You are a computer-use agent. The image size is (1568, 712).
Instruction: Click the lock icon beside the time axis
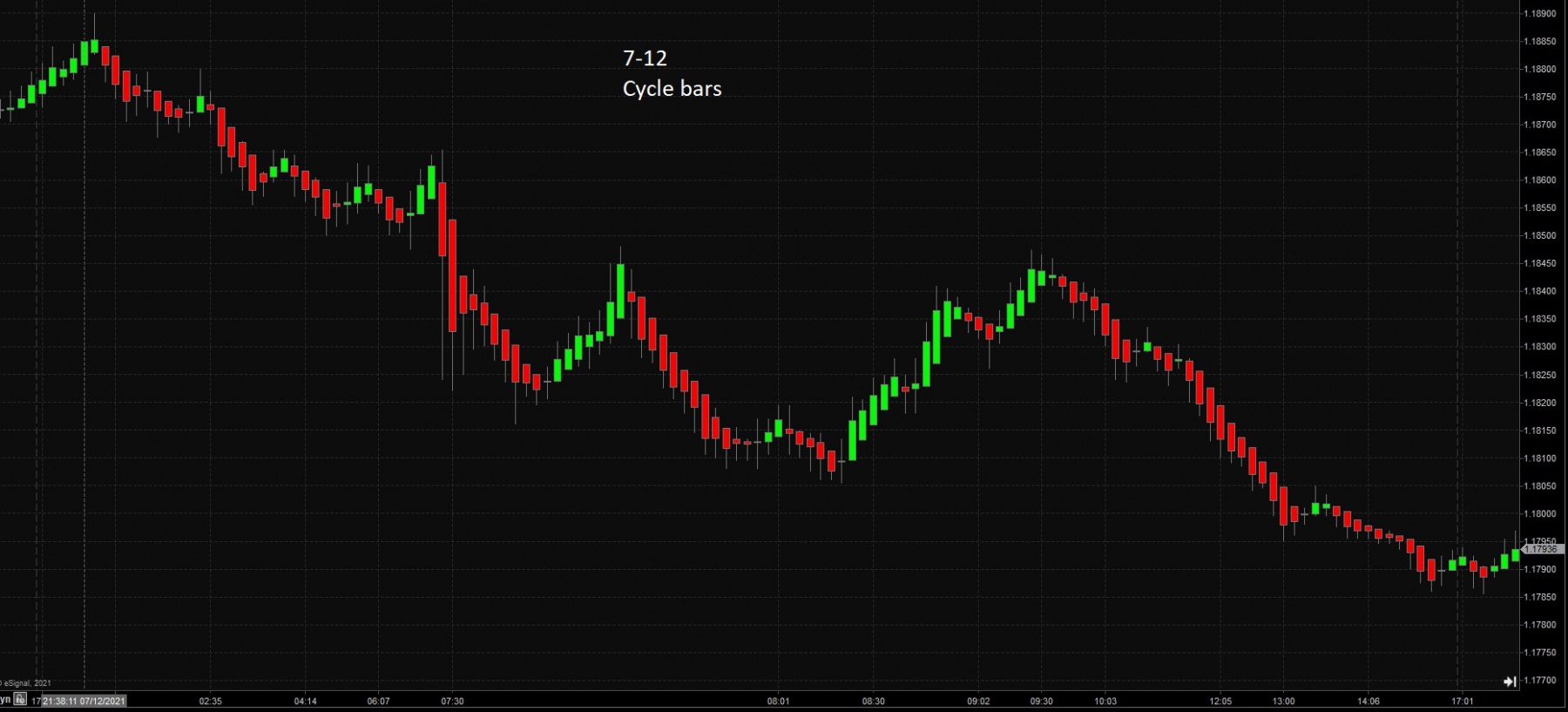point(19,699)
